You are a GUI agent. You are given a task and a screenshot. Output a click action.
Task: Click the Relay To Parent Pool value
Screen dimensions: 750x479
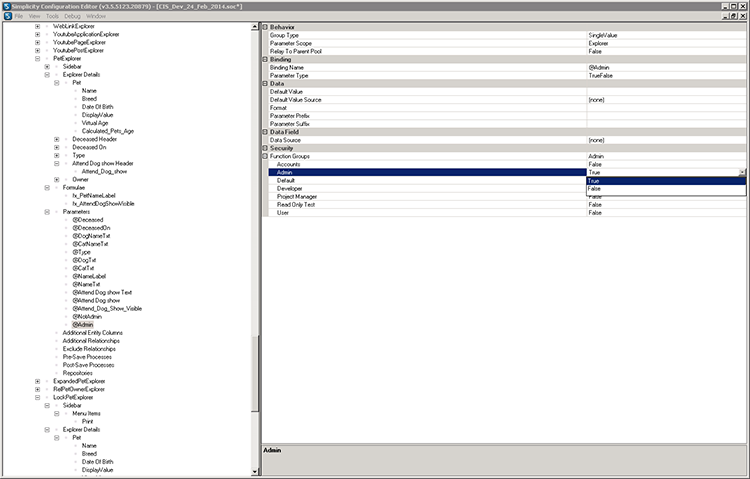coord(666,51)
